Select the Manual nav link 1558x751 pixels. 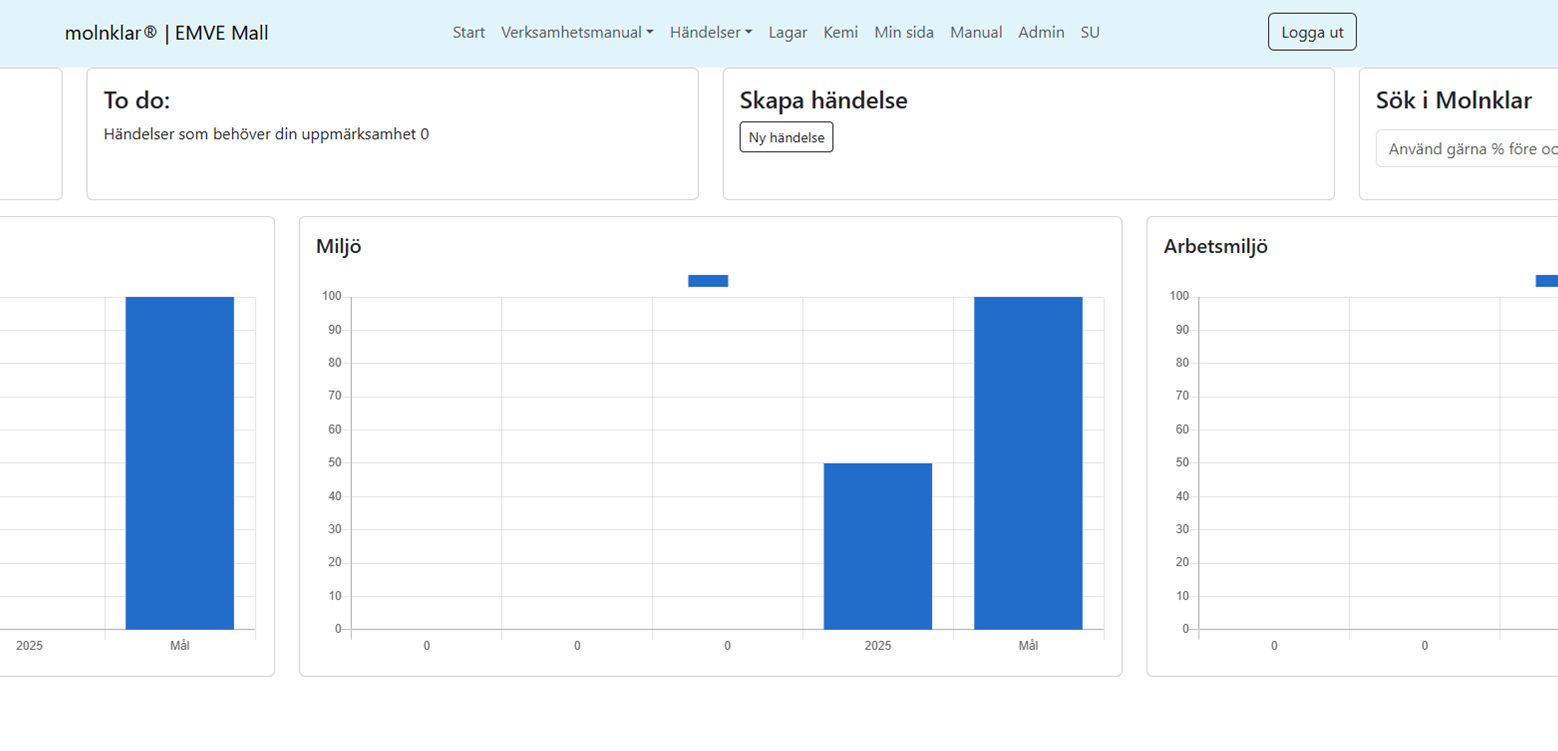click(976, 32)
